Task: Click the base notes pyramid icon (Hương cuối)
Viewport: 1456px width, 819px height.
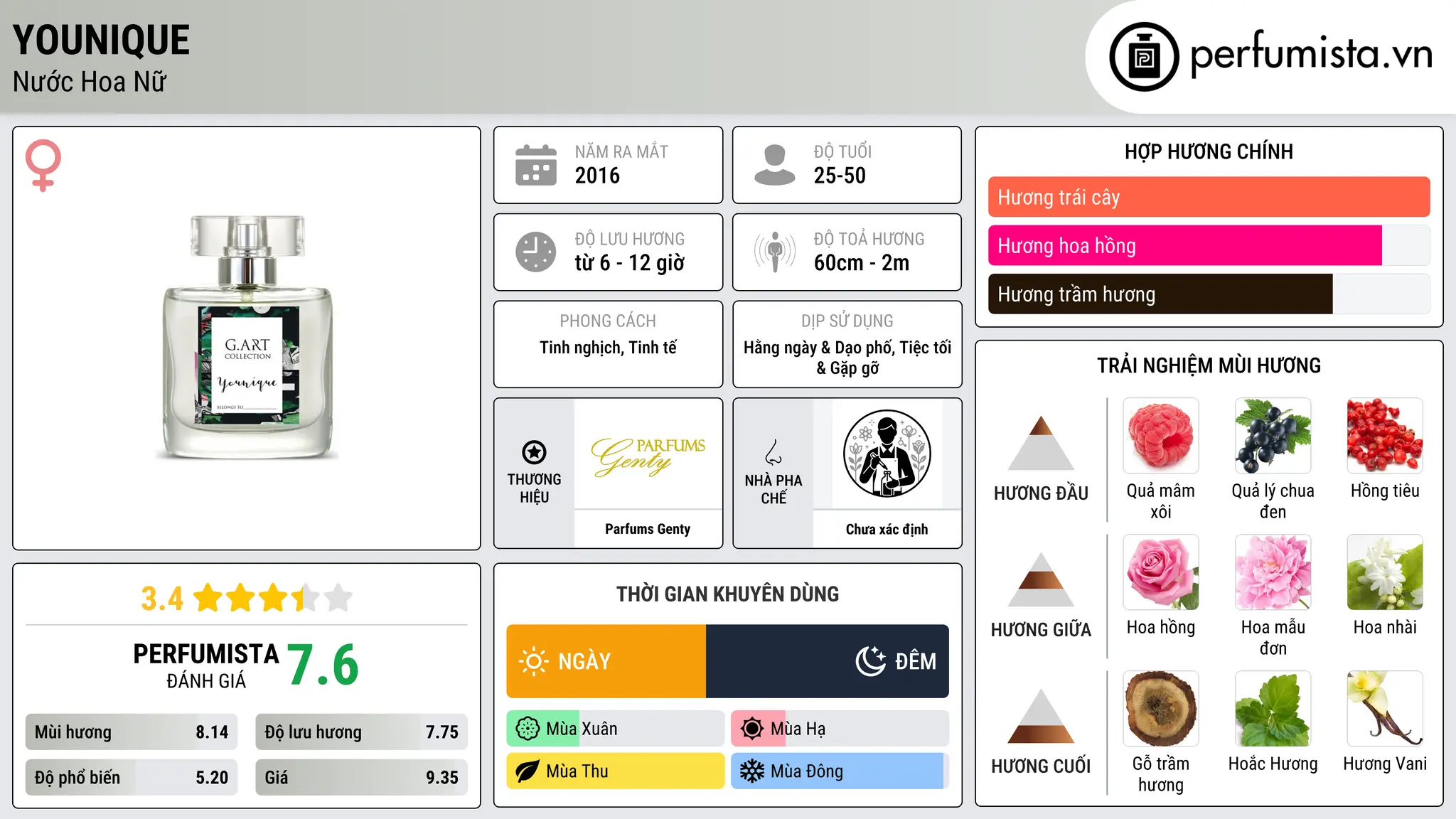Action: pyautogui.click(x=1041, y=715)
